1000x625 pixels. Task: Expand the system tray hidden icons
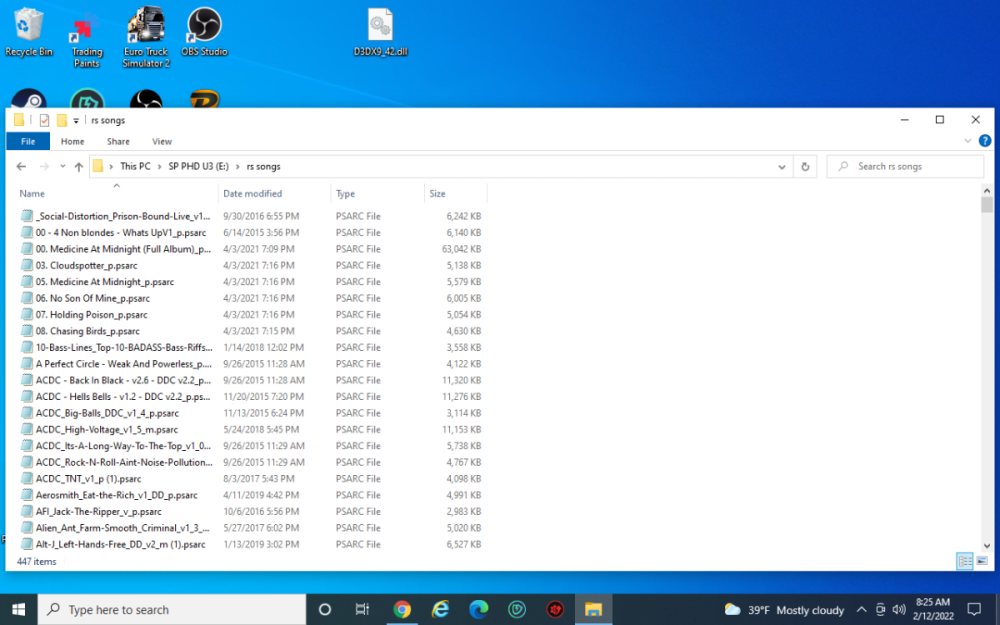[x=861, y=609]
